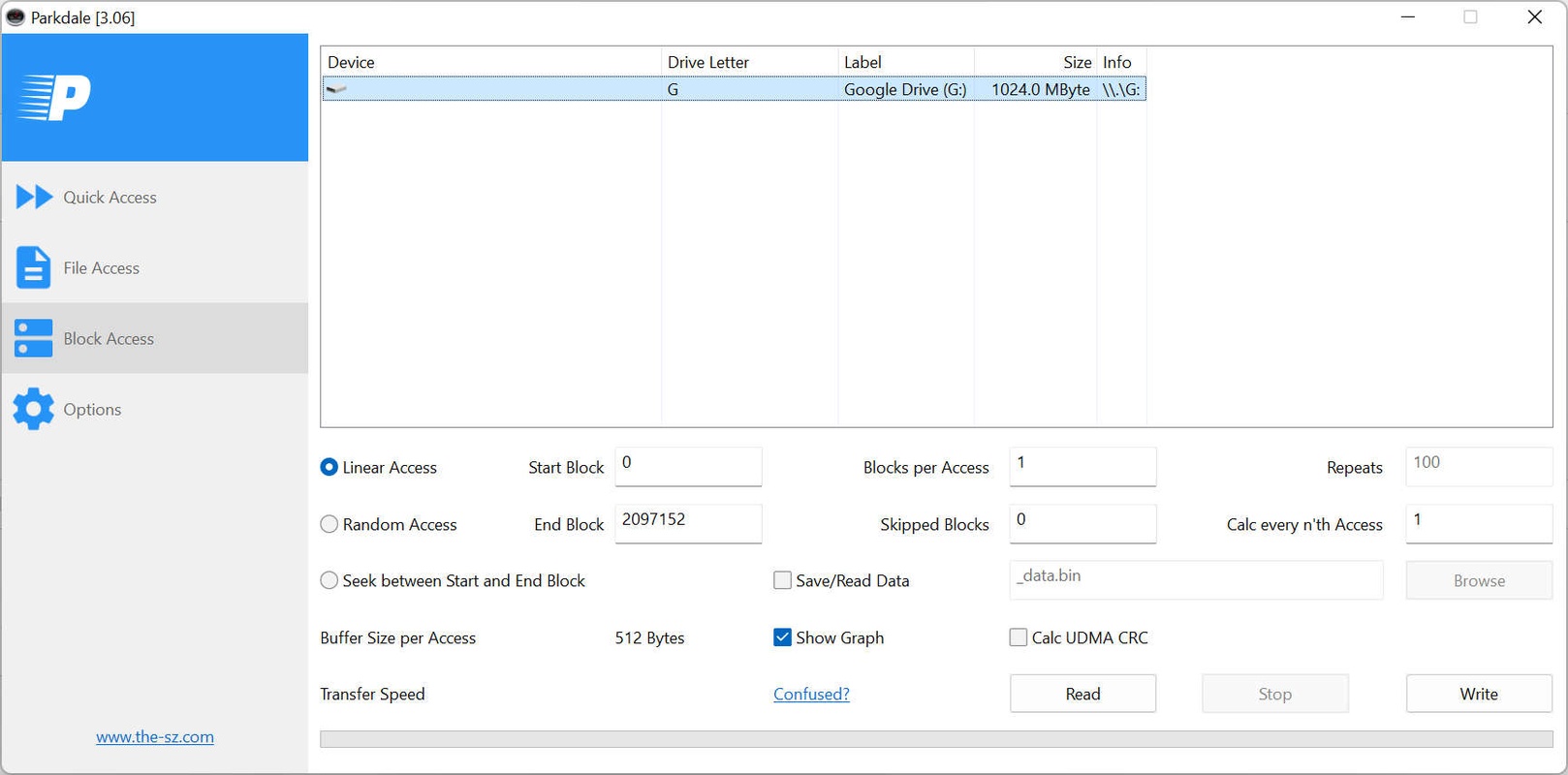Click the Buffer Size per Access label
The image size is (1568, 775).
coord(398,637)
